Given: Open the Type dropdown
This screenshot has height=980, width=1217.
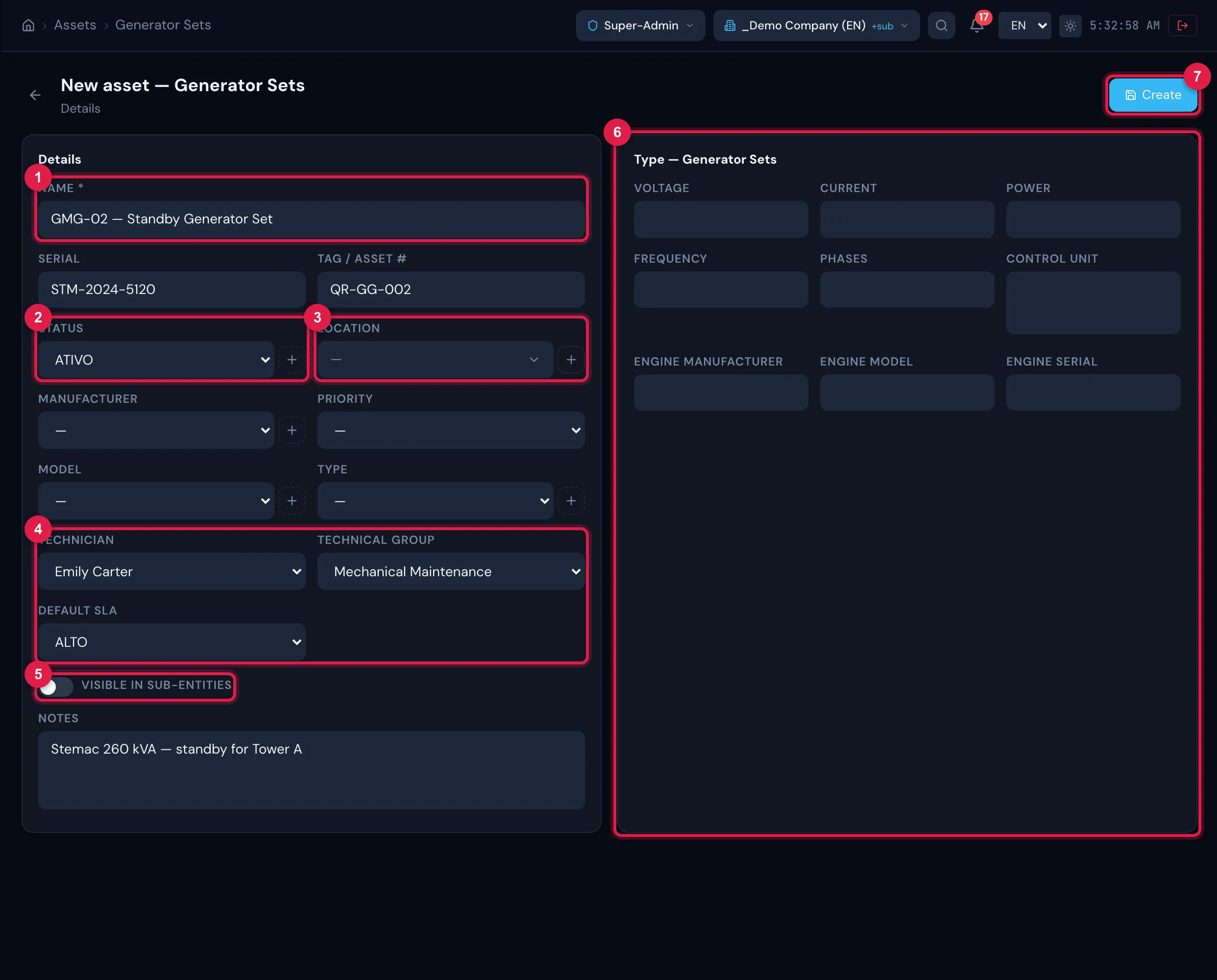Looking at the screenshot, I should [x=435, y=501].
